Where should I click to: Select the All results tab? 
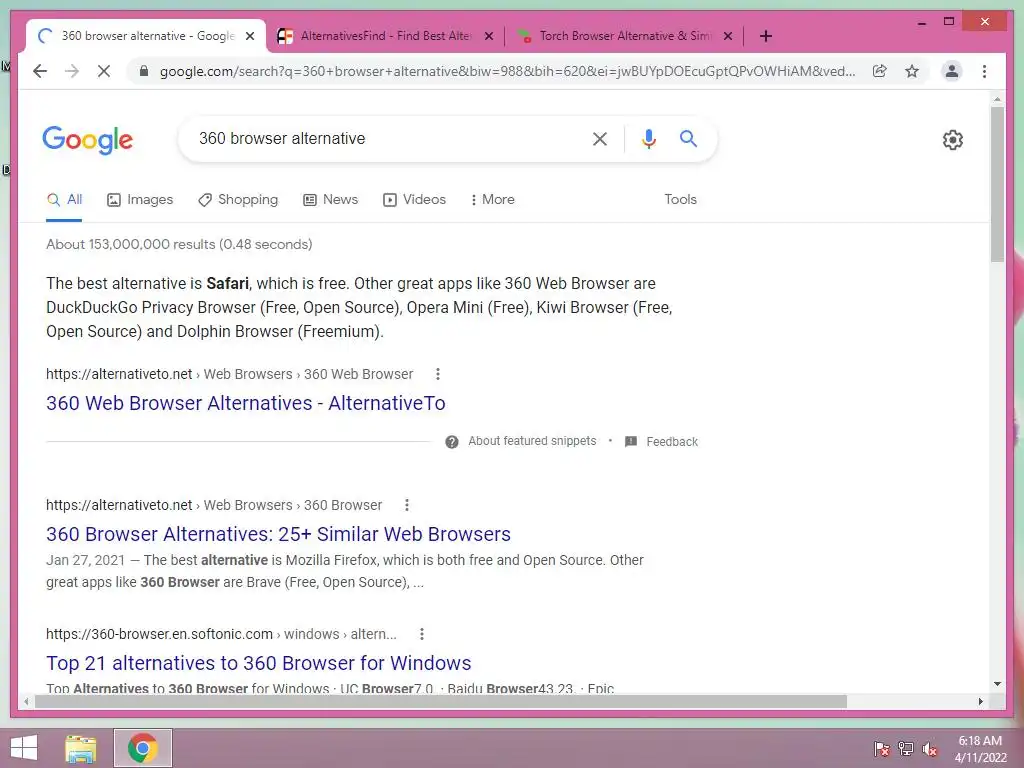(x=64, y=200)
